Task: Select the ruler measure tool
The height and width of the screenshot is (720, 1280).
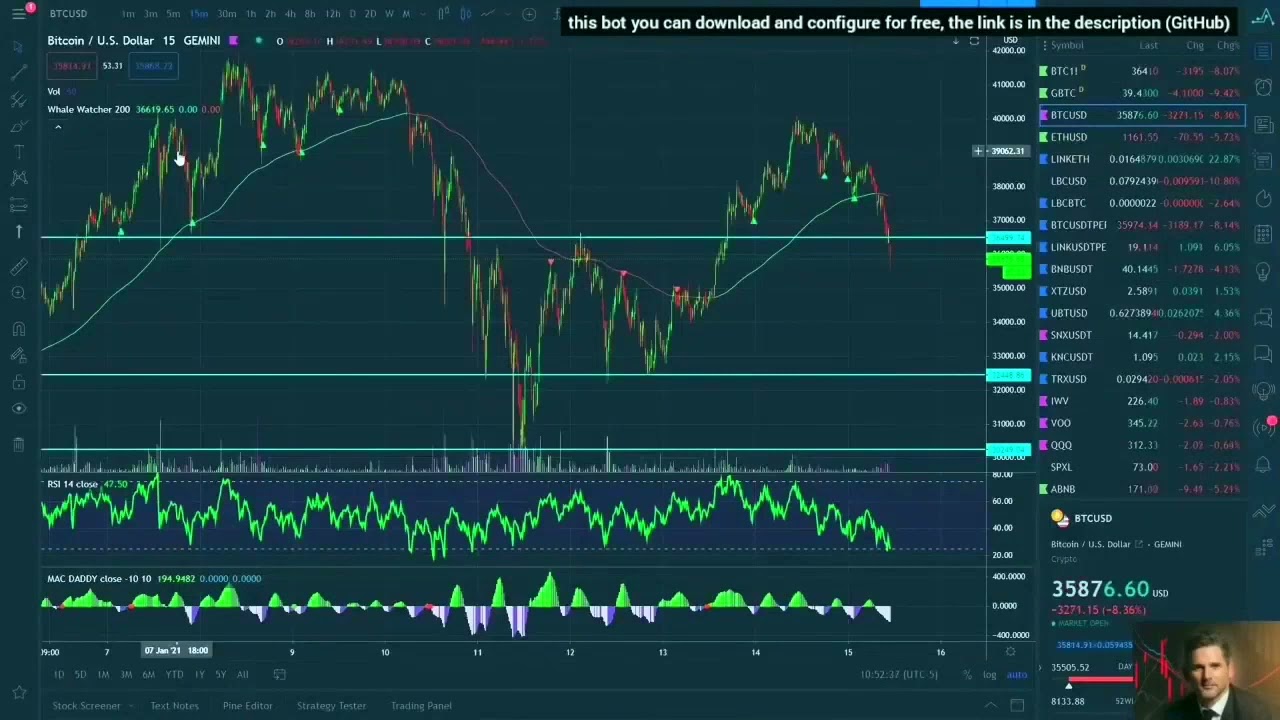Action: pyautogui.click(x=18, y=266)
